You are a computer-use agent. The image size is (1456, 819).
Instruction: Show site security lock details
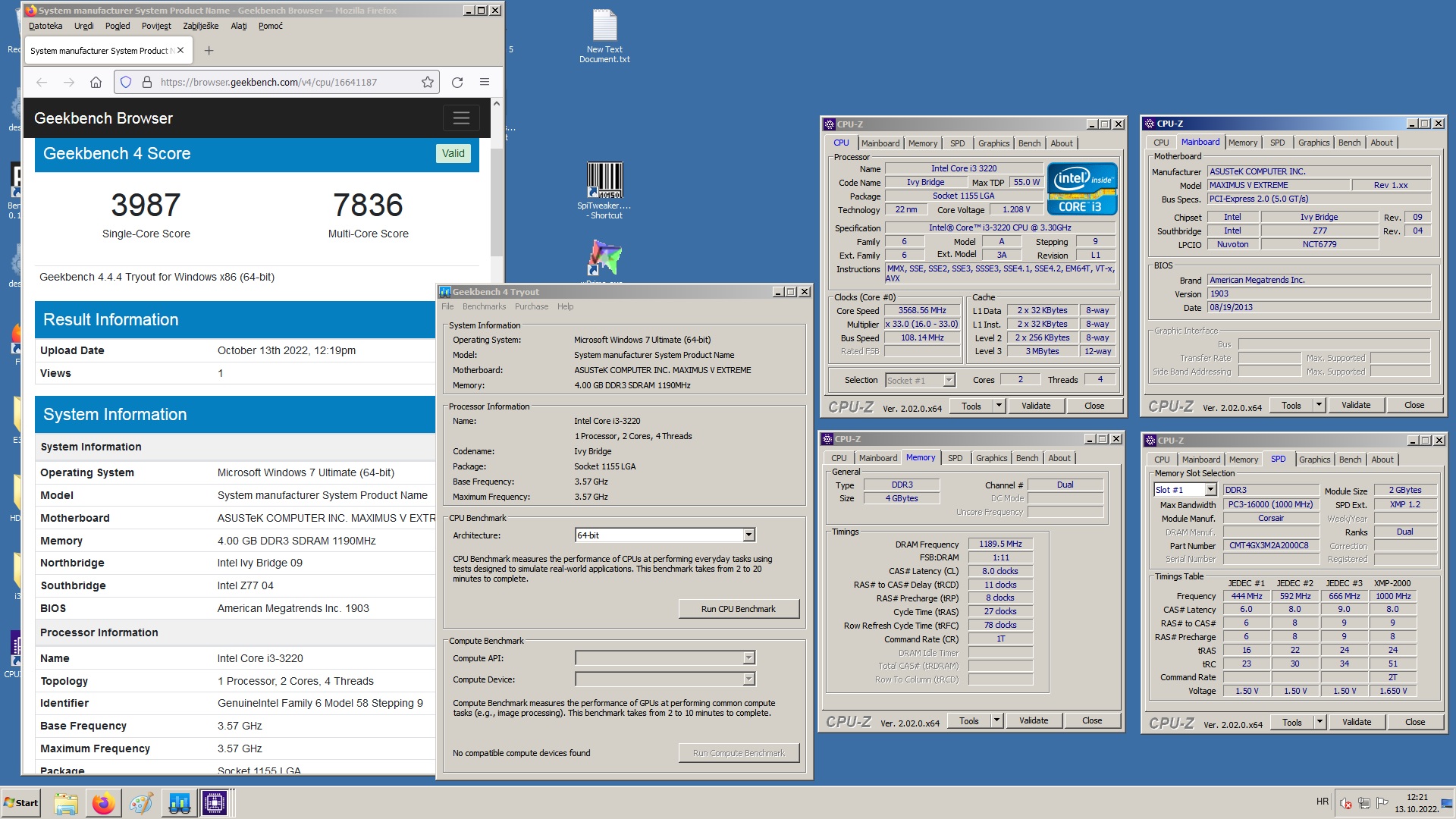pyautogui.click(x=147, y=82)
